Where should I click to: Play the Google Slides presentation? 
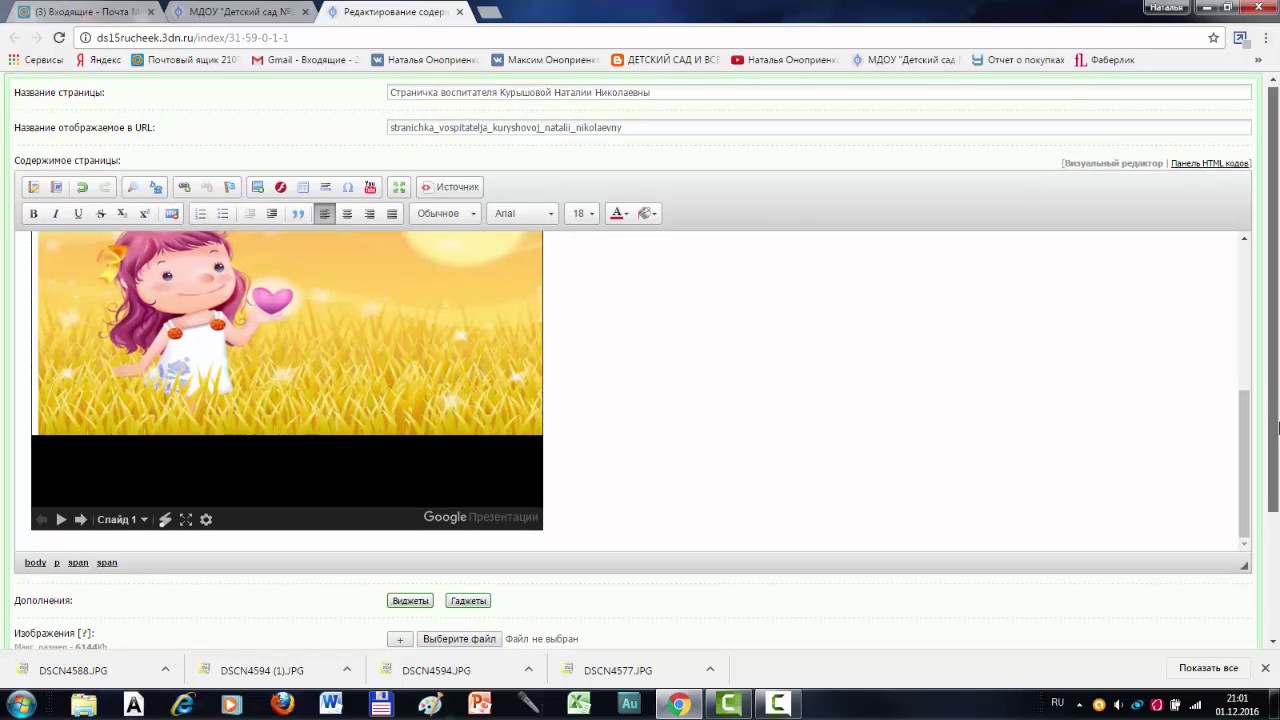tap(61, 519)
